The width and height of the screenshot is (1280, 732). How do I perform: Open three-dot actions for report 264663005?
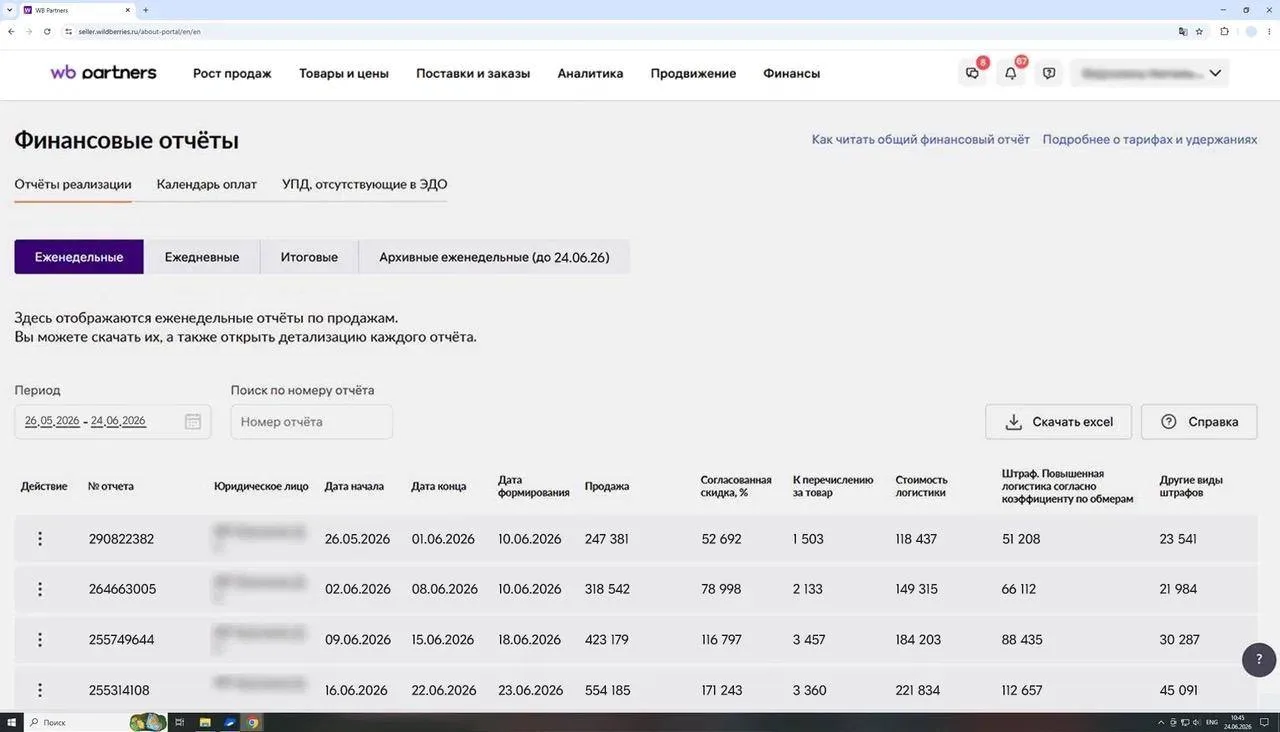[40, 589]
